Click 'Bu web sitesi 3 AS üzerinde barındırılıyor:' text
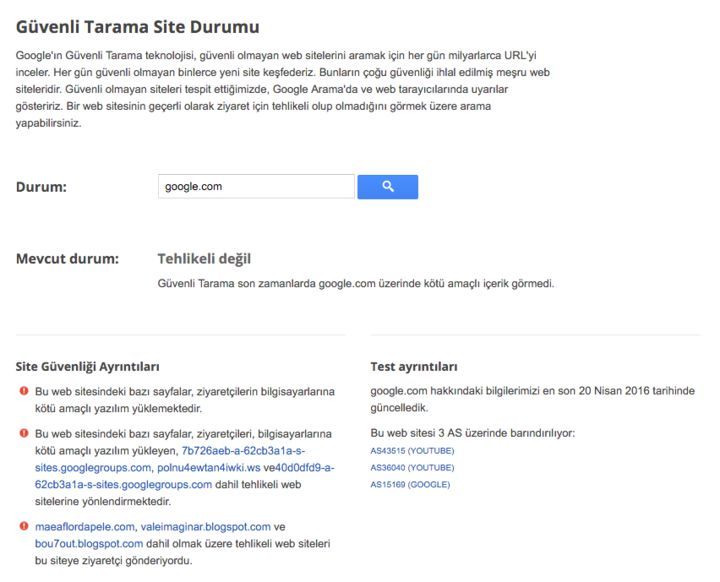Screen dimensions: 720x582 472,433
